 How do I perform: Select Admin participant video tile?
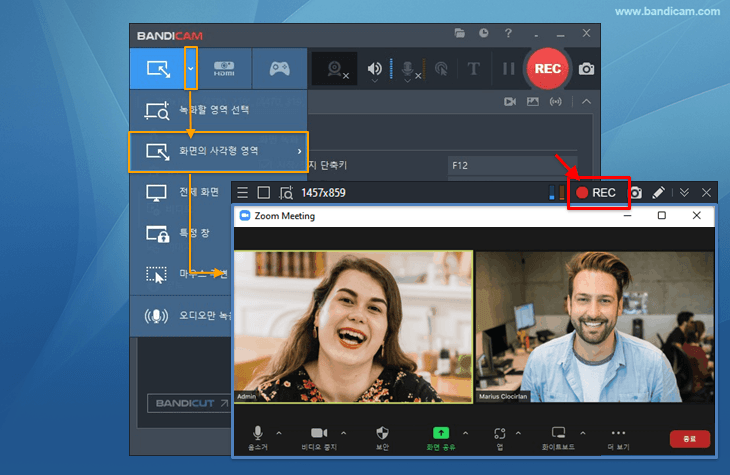point(353,326)
